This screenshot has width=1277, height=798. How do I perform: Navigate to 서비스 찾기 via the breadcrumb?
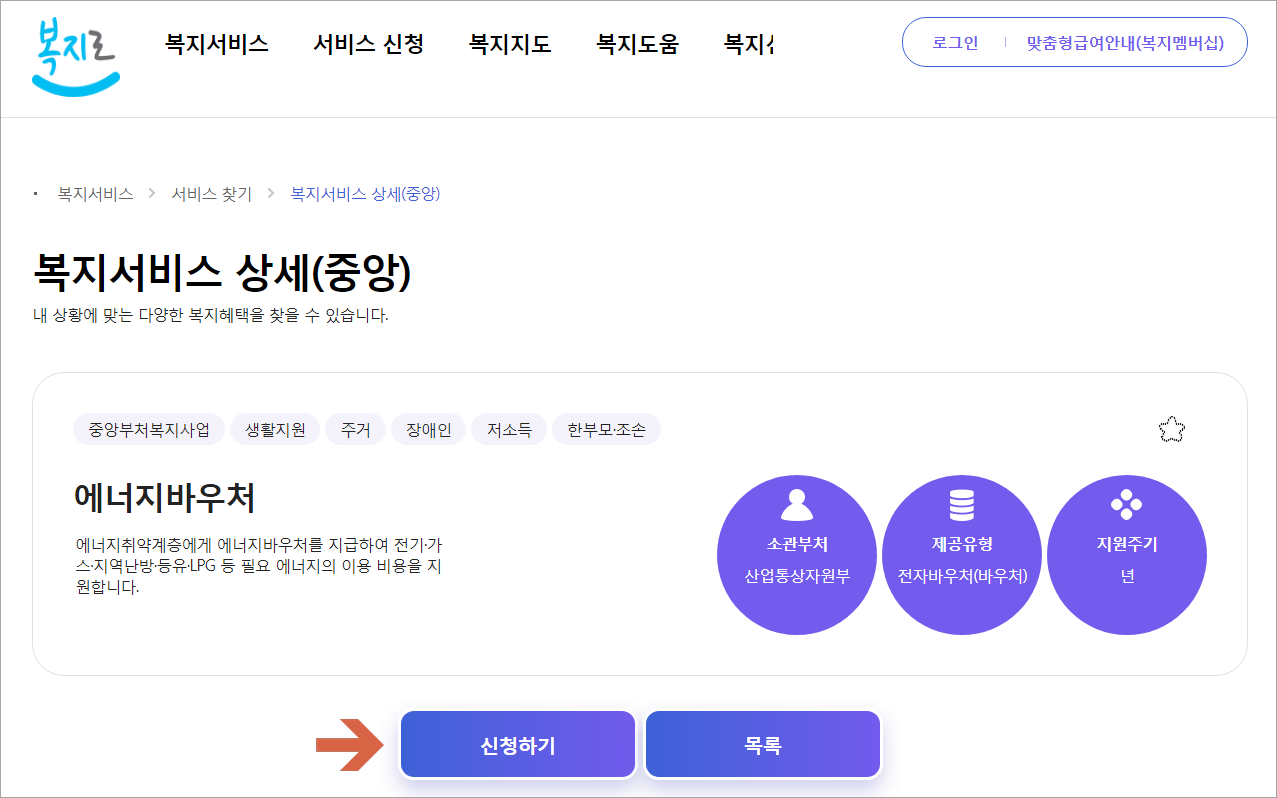coord(211,194)
